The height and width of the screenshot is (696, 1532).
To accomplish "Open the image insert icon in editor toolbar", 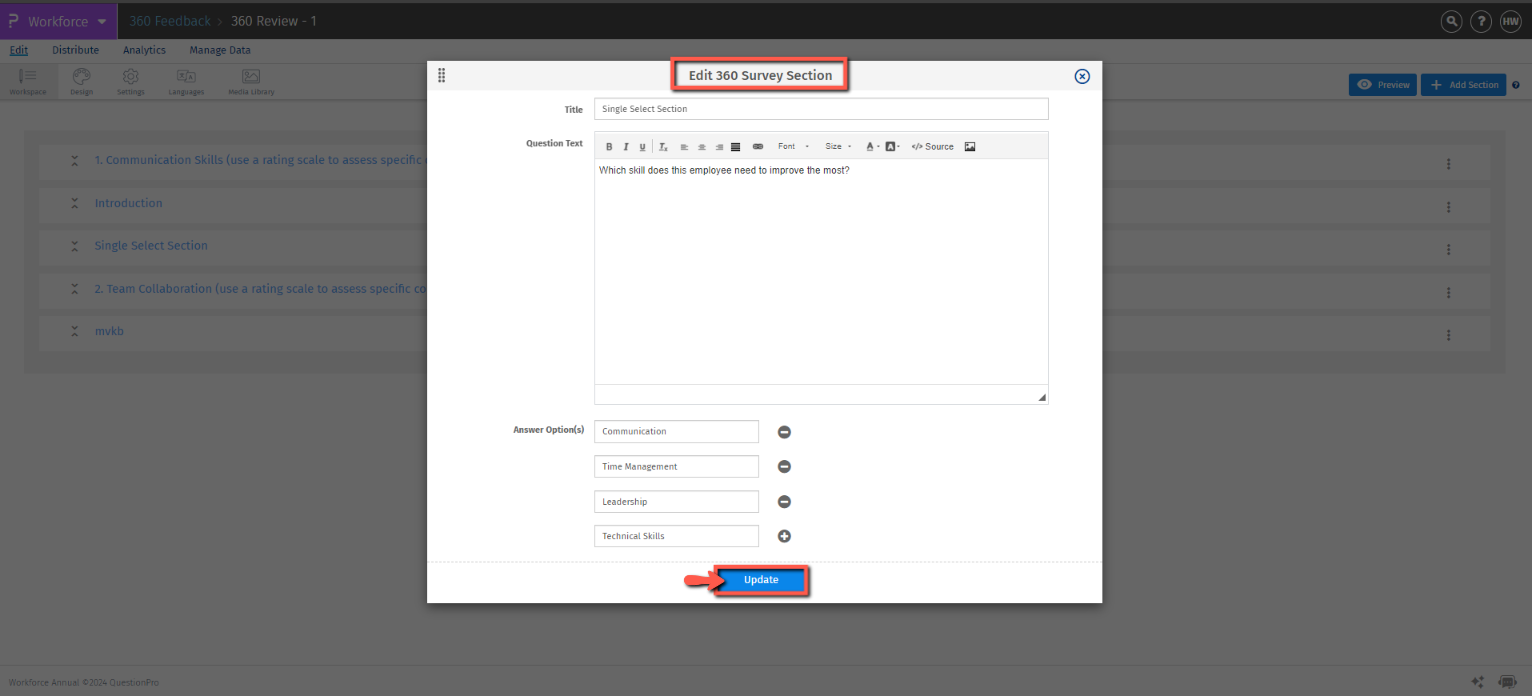I will [x=970, y=146].
